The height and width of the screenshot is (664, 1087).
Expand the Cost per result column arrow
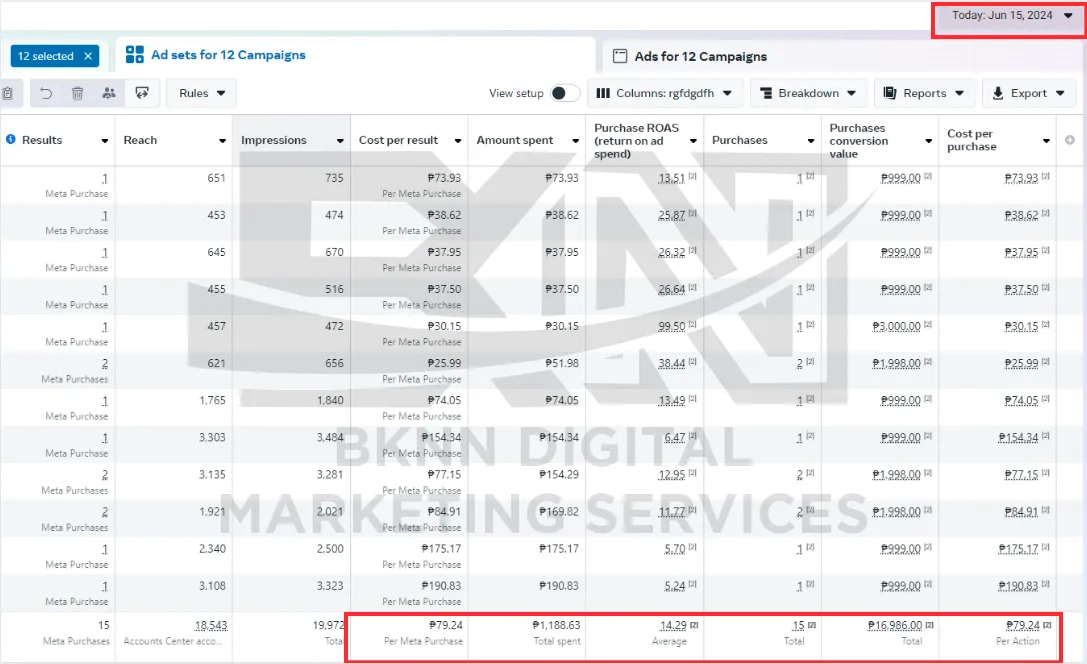pyautogui.click(x=458, y=141)
